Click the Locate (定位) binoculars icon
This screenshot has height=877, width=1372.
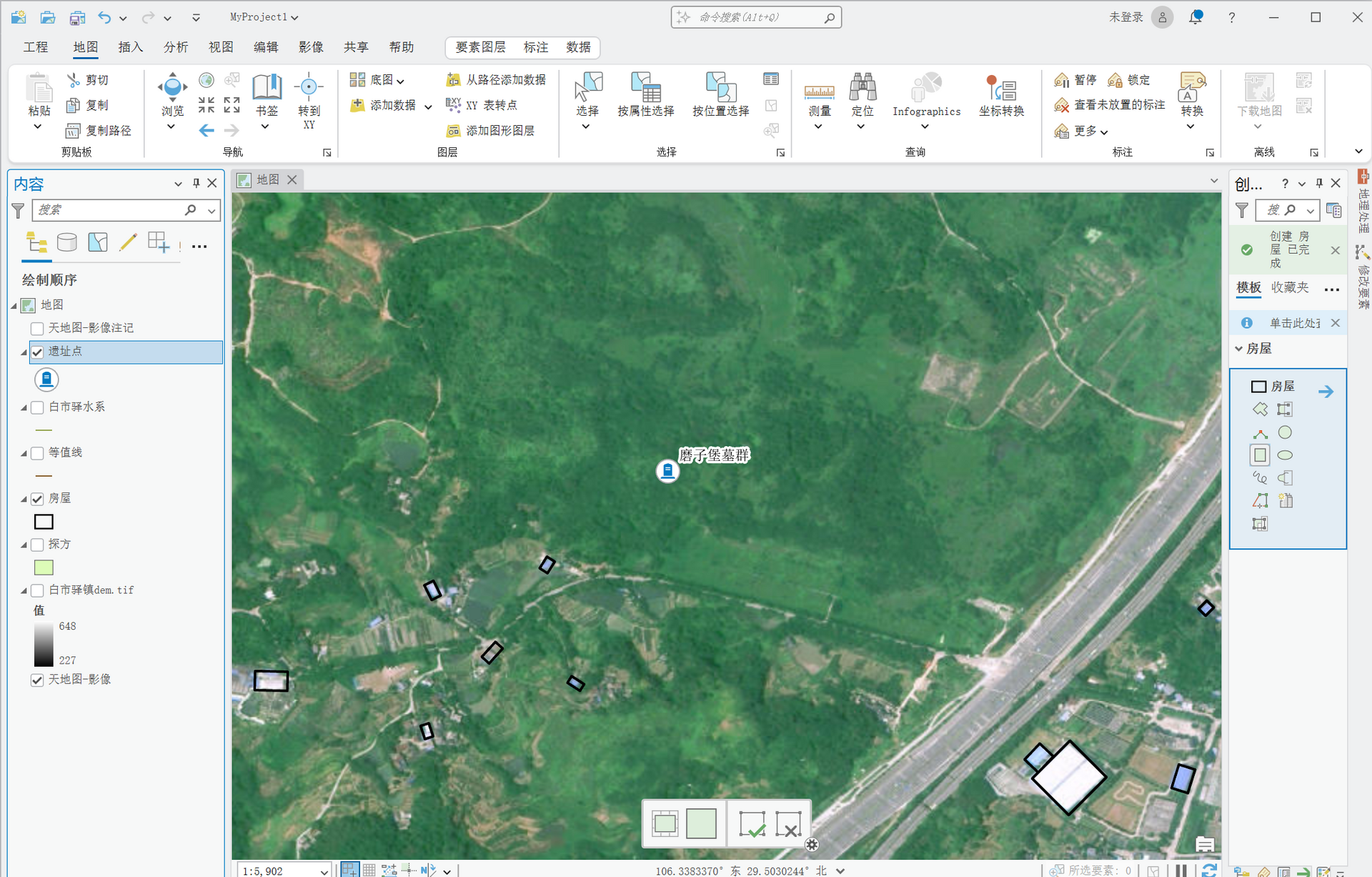863,88
